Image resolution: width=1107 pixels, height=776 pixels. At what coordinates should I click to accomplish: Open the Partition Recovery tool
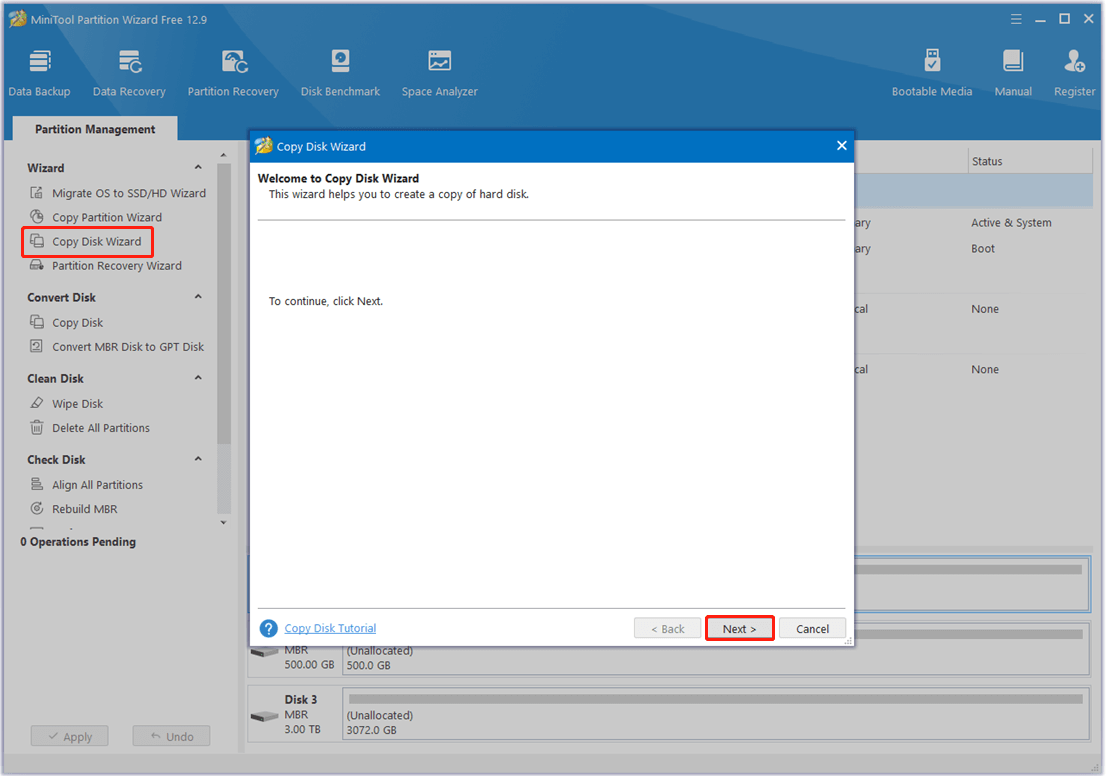tap(233, 73)
